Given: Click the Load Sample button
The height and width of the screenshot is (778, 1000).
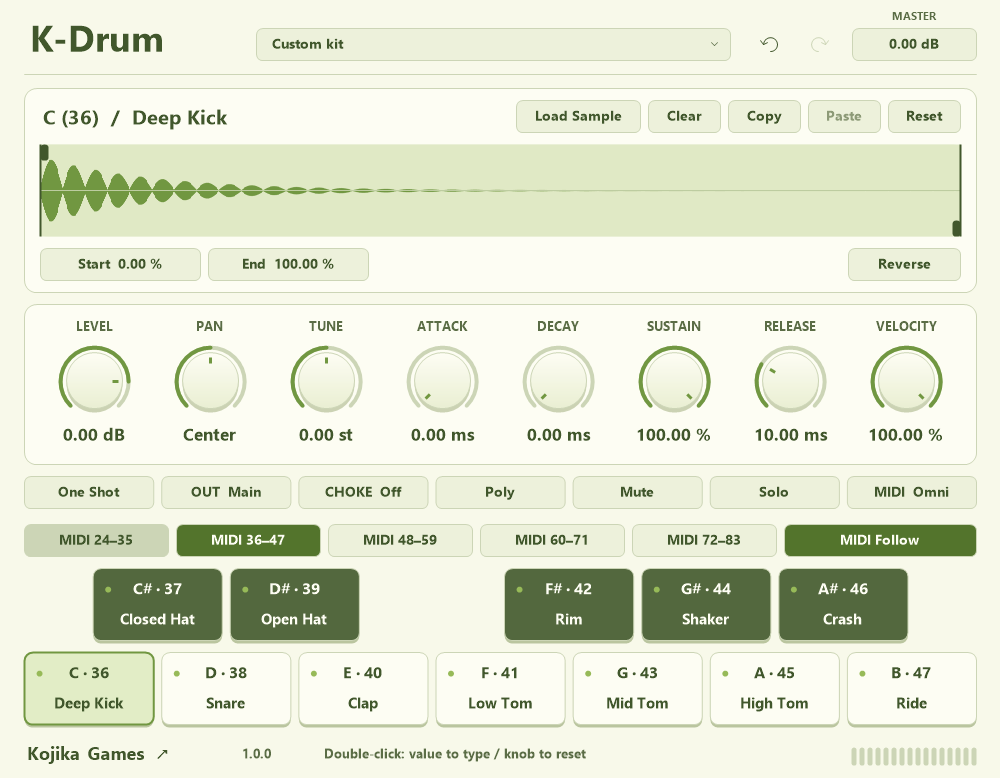Looking at the screenshot, I should coord(578,117).
